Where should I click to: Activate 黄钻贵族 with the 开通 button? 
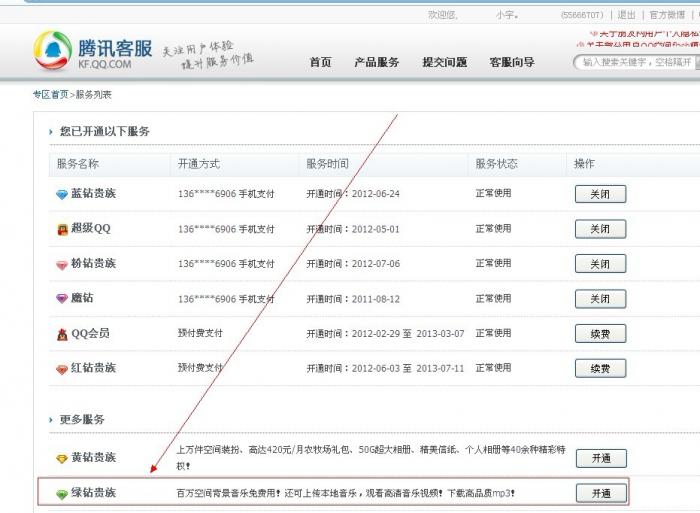pos(601,458)
